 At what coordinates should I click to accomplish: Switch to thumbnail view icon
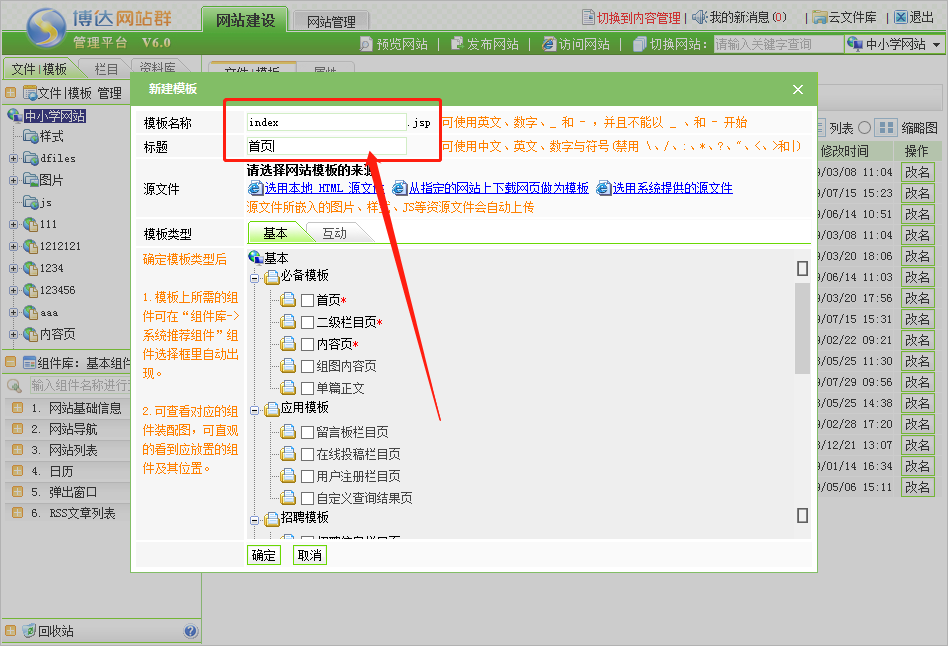click(x=886, y=128)
